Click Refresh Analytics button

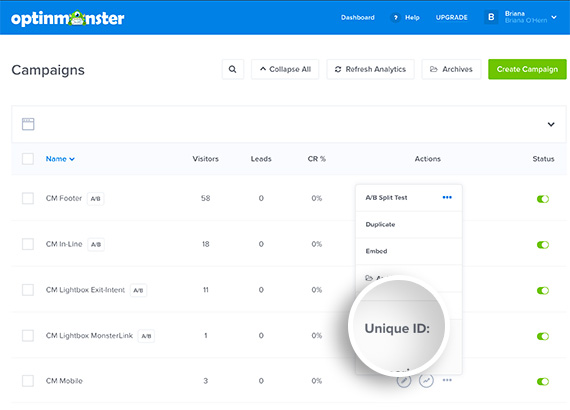click(370, 69)
